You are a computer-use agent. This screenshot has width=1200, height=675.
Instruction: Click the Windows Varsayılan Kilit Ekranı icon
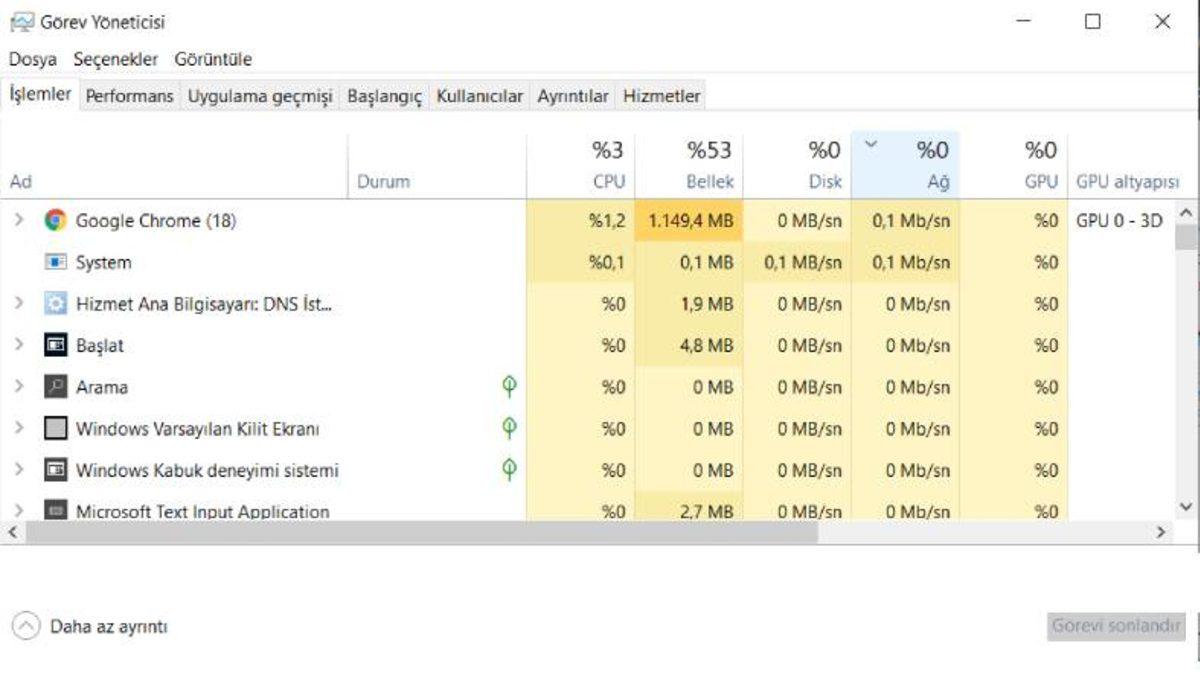(x=56, y=429)
